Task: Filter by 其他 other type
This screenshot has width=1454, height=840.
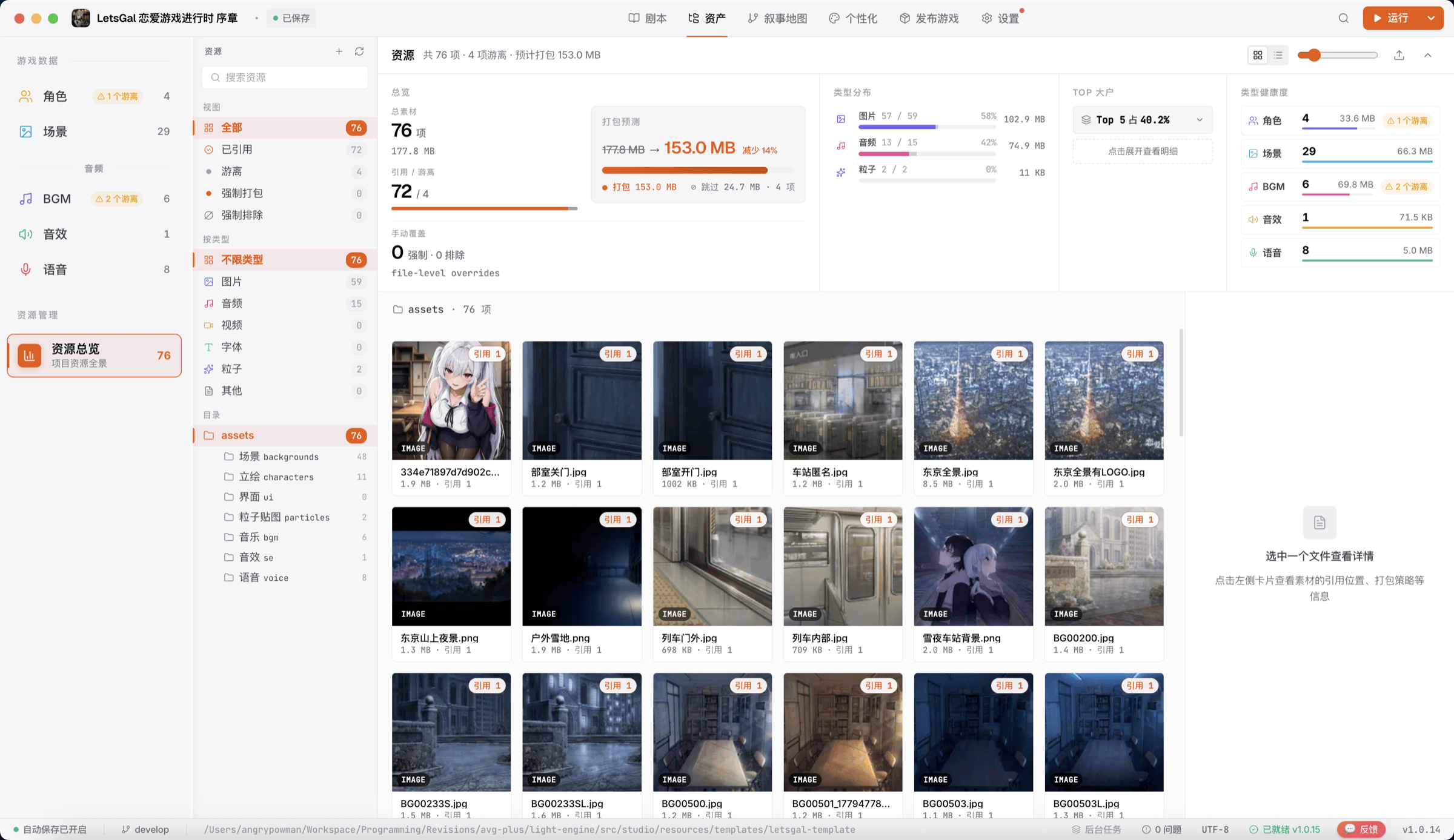Action: click(285, 391)
